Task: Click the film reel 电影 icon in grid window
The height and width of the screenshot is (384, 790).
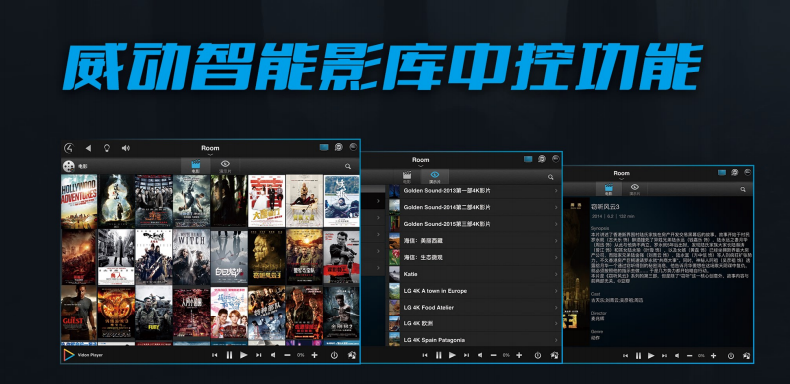Action: tap(69, 166)
